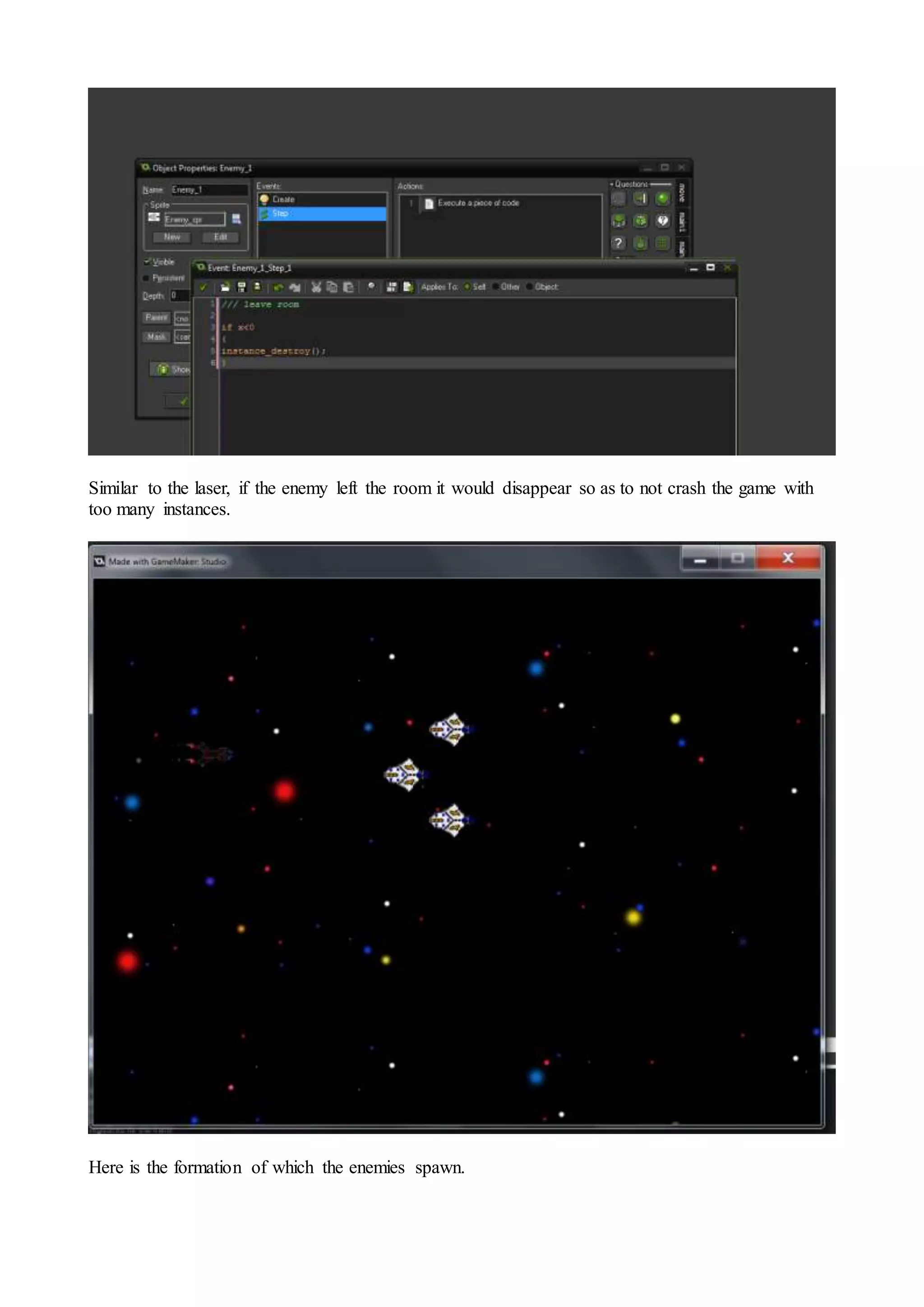The image size is (924, 1307).
Task: Click the 'if x<0' code line
Action: pos(238,328)
